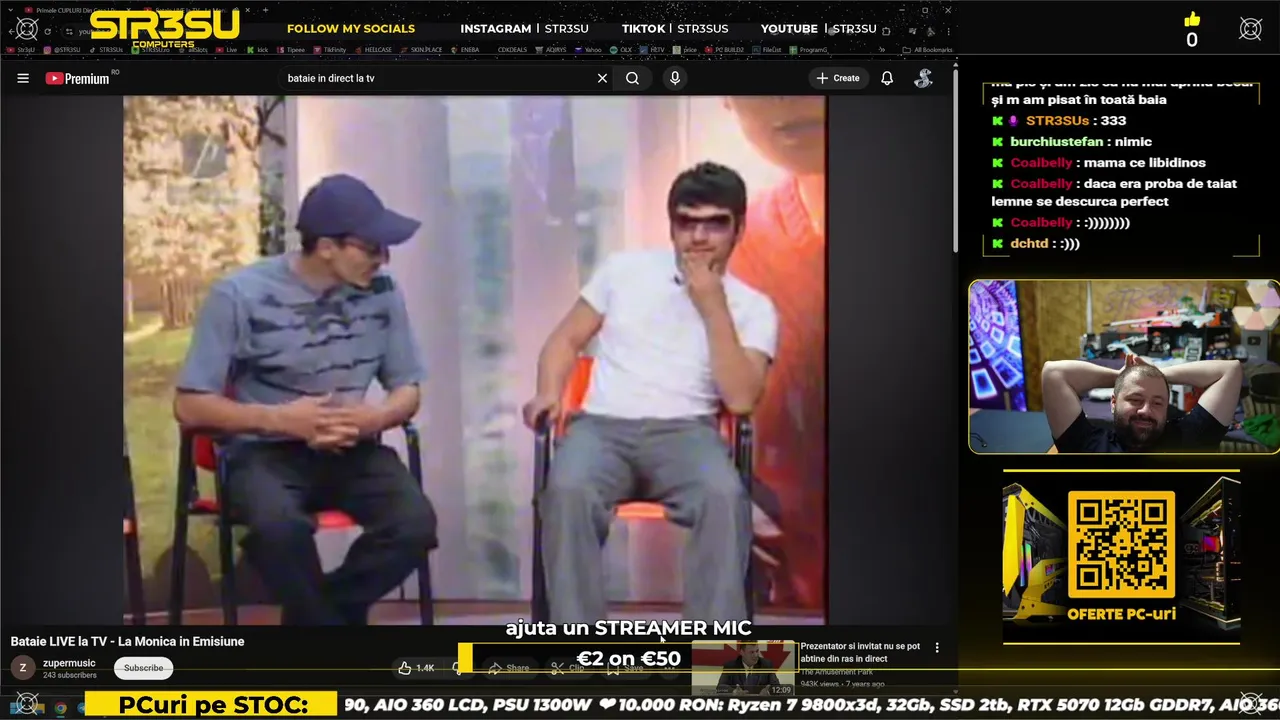Subscribe to the zupermusic channel
This screenshot has width=1280, height=720.
pos(143,668)
